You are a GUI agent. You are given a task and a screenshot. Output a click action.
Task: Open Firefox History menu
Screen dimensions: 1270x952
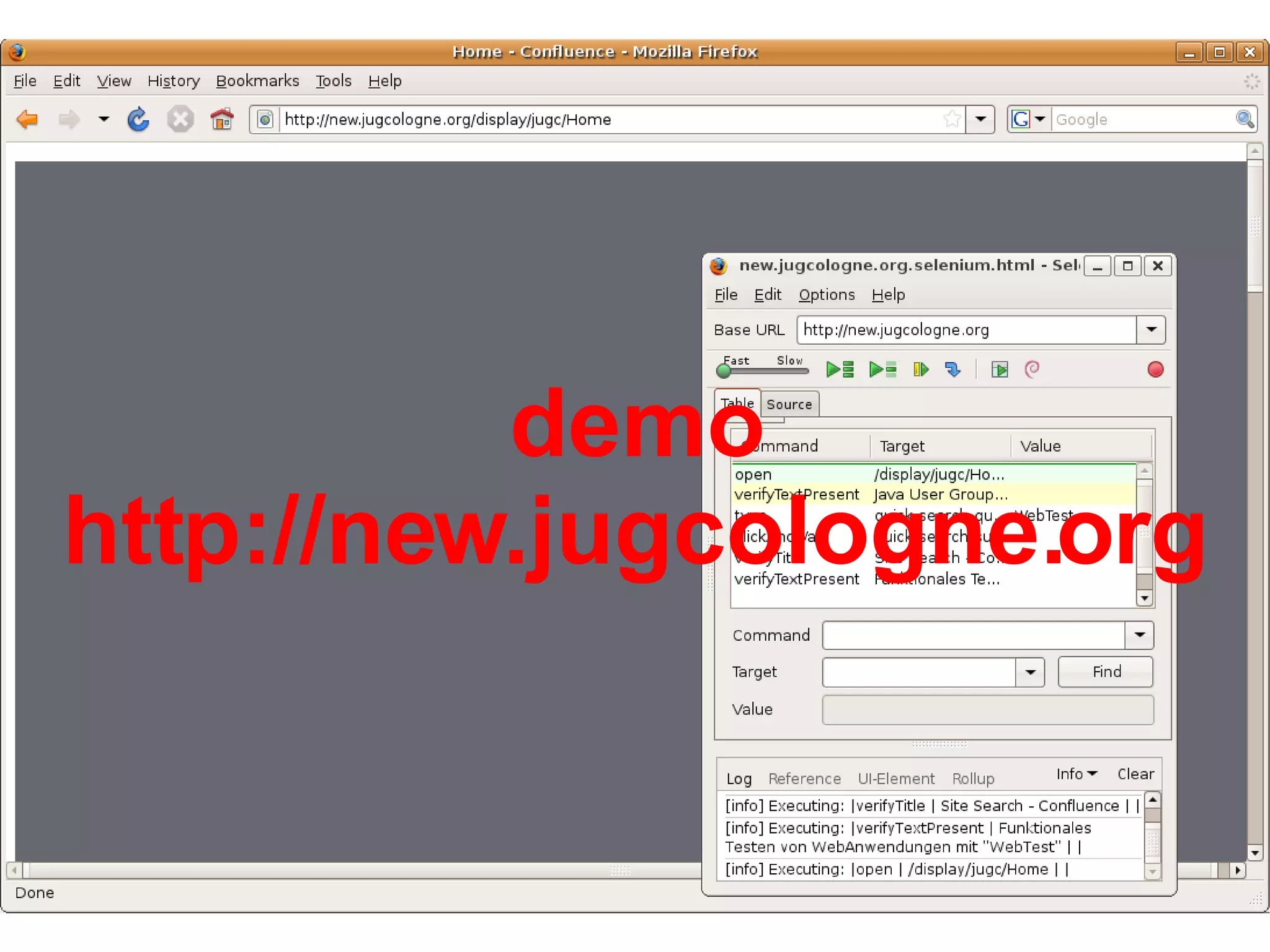[x=174, y=81]
